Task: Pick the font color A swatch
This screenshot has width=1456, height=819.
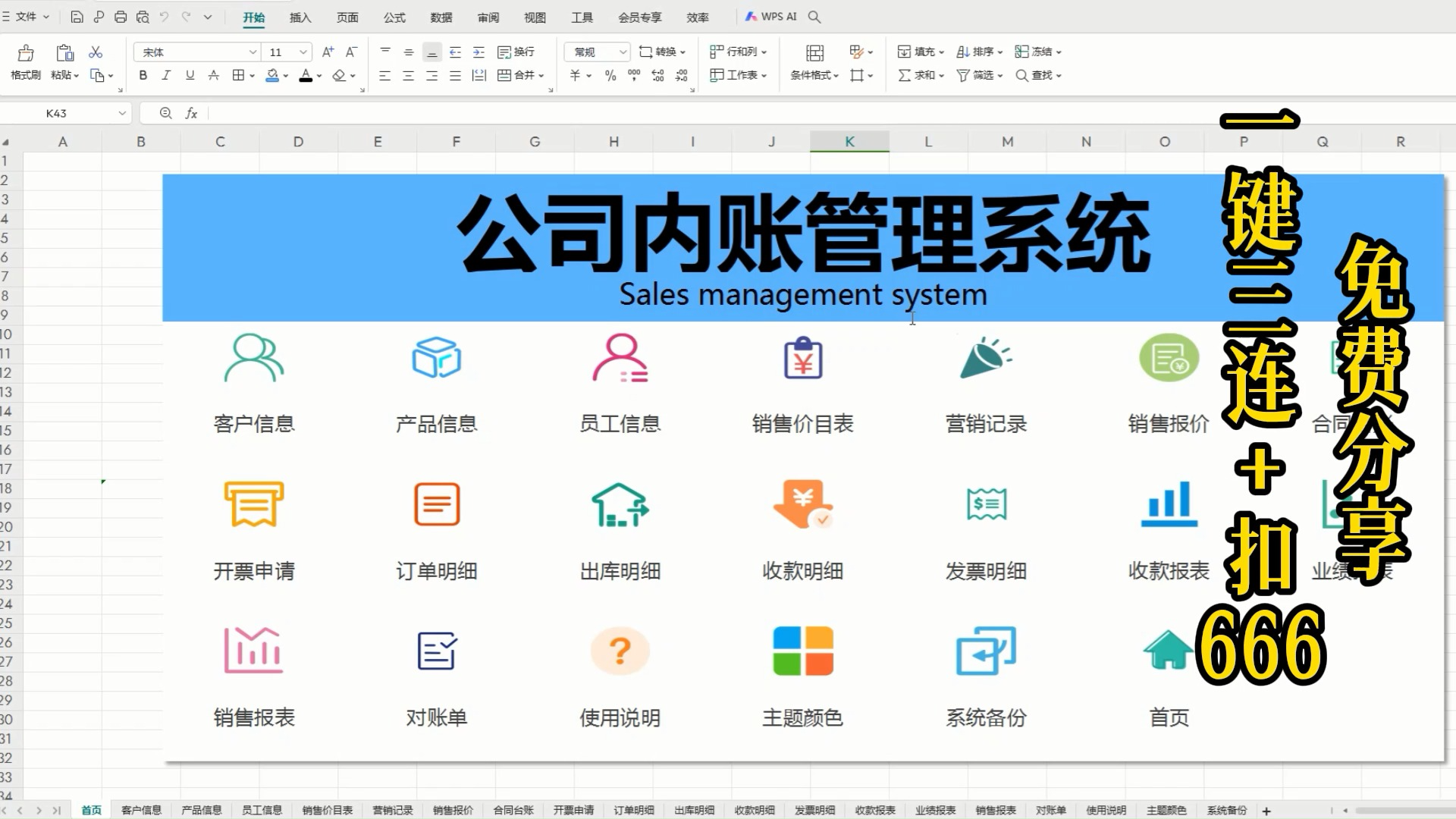Action: [306, 75]
